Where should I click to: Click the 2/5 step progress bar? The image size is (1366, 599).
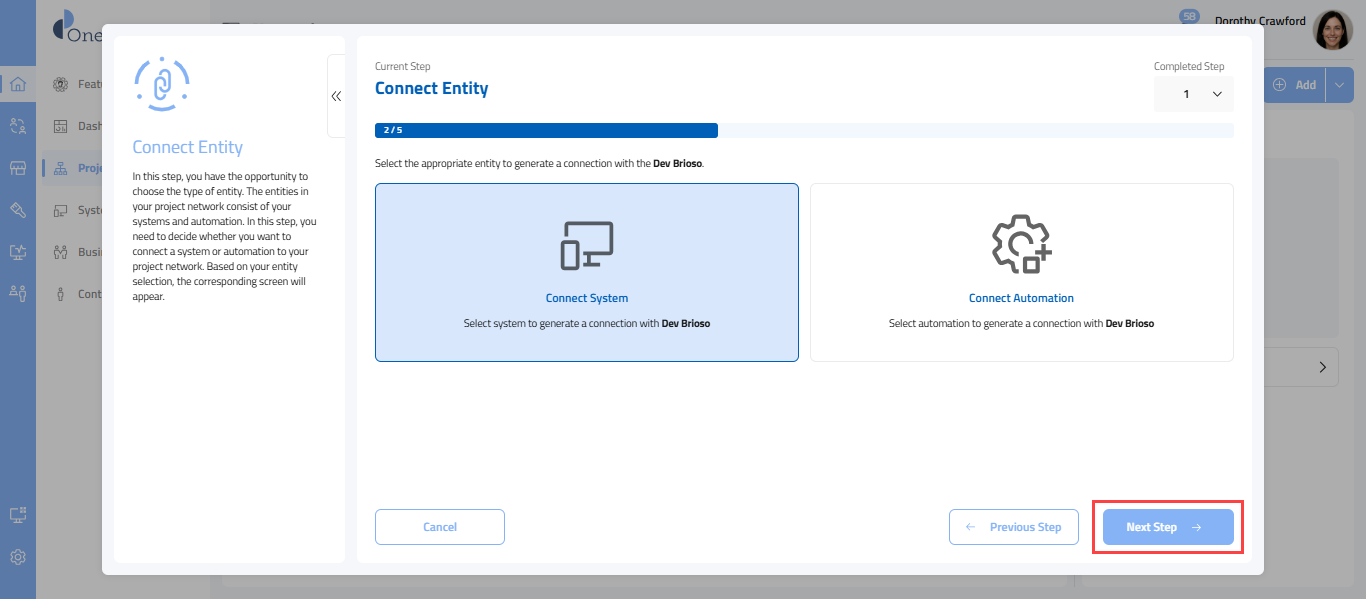546,130
